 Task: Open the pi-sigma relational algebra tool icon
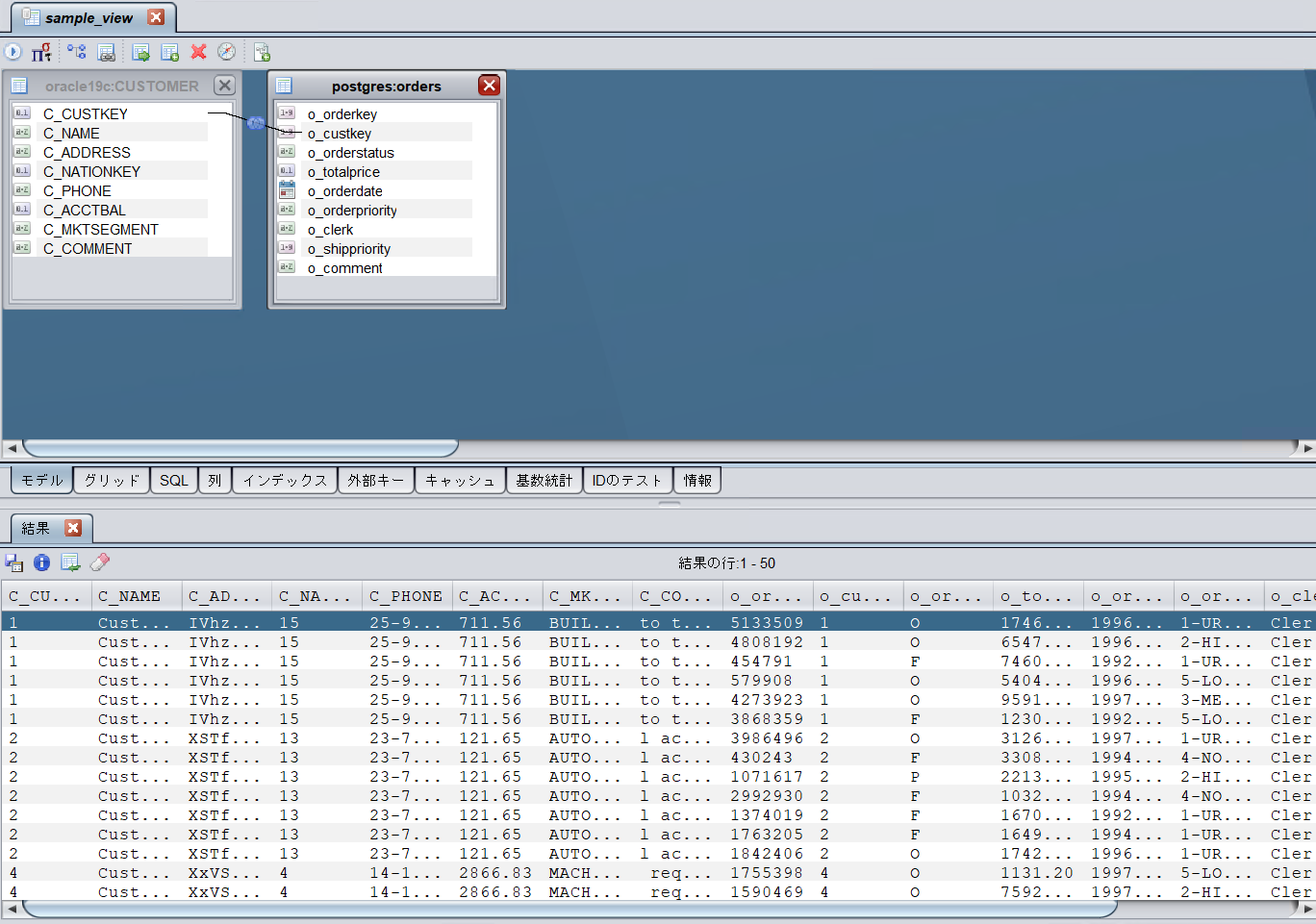41,52
